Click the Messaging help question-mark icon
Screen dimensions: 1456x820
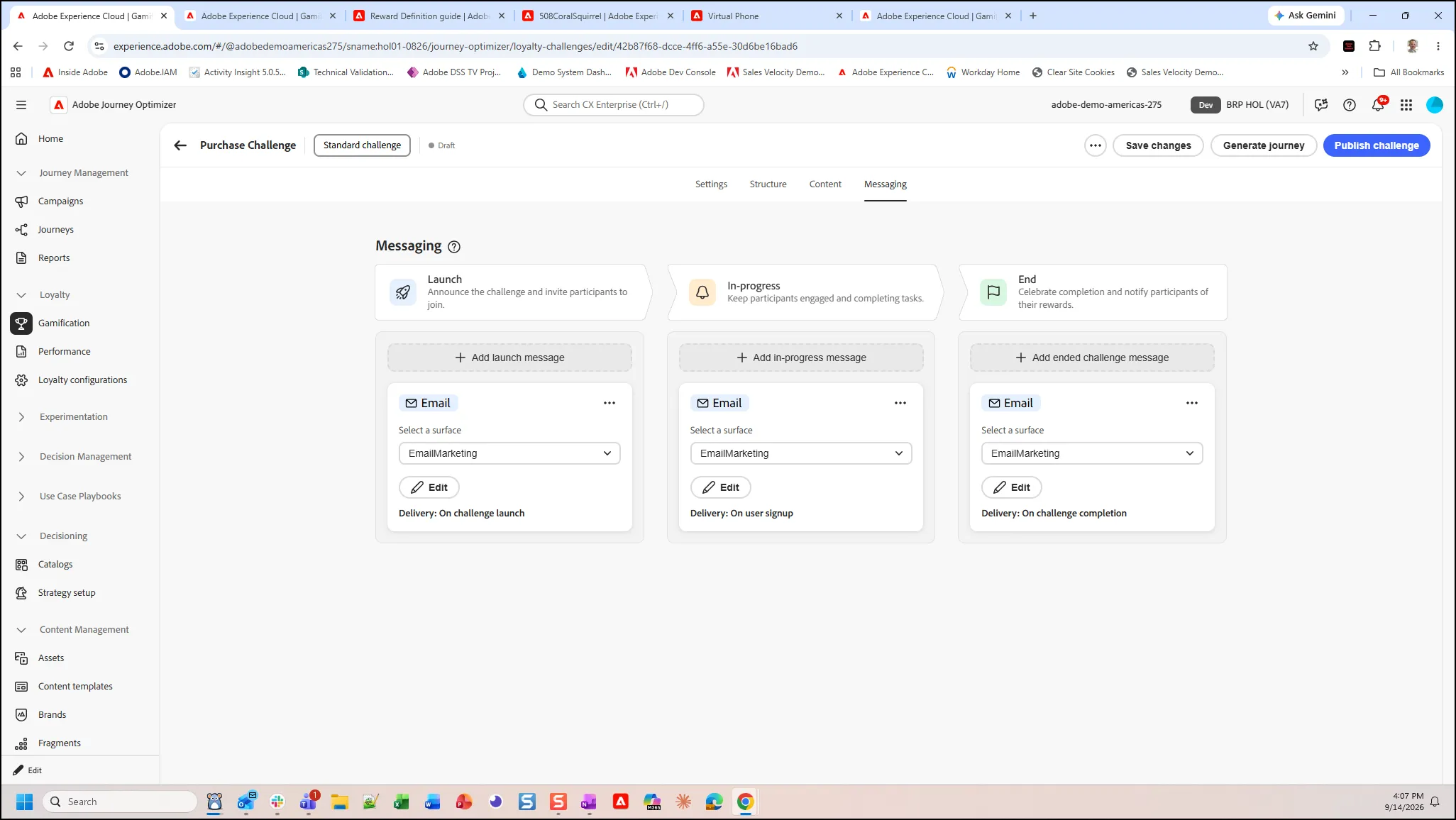(x=454, y=247)
